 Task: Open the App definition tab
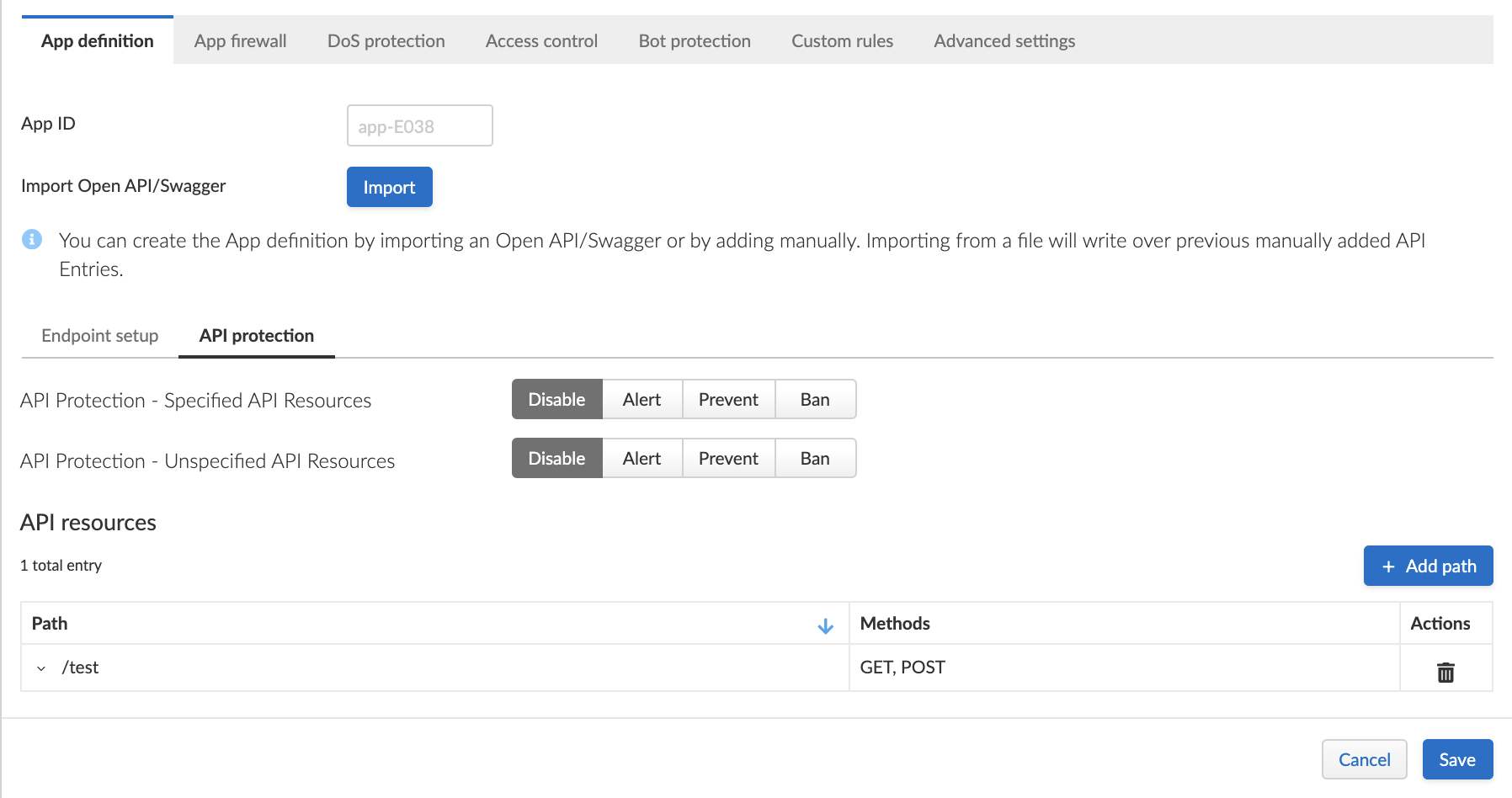pyautogui.click(x=98, y=40)
